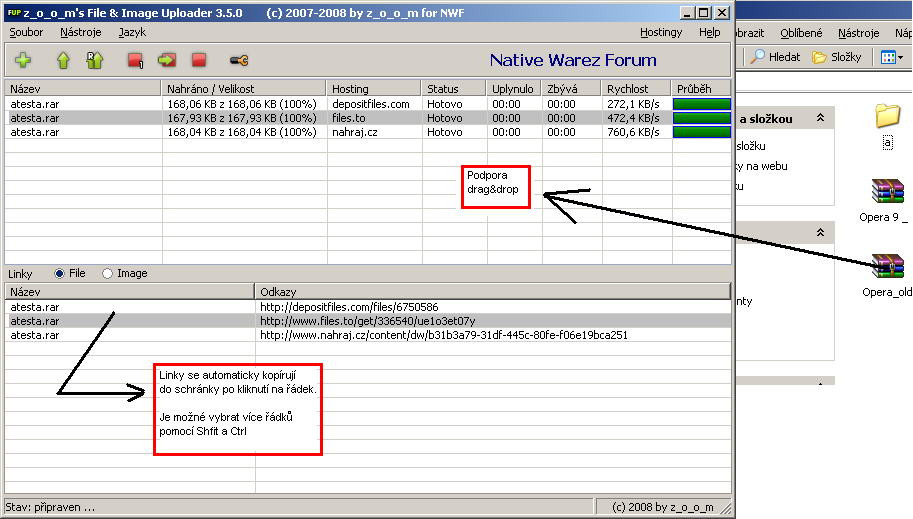Click the double up-arrow icon marked R

[94, 60]
